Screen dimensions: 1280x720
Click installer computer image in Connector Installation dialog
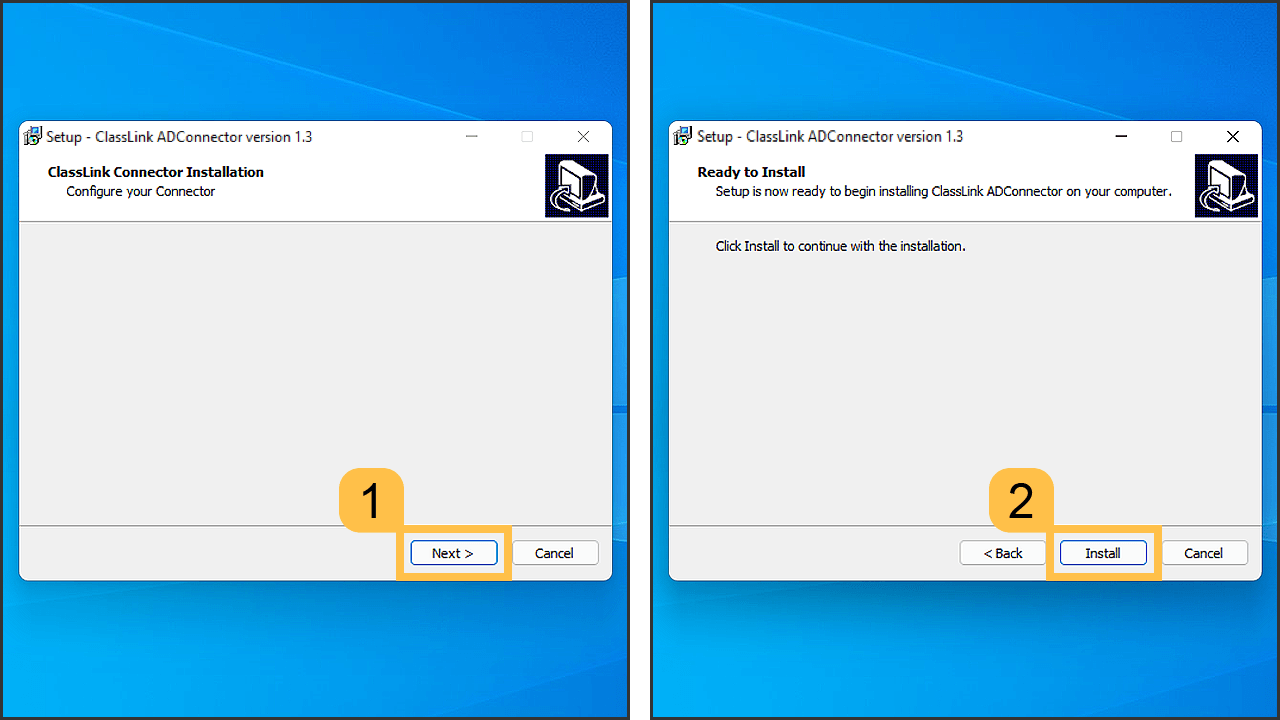click(577, 186)
